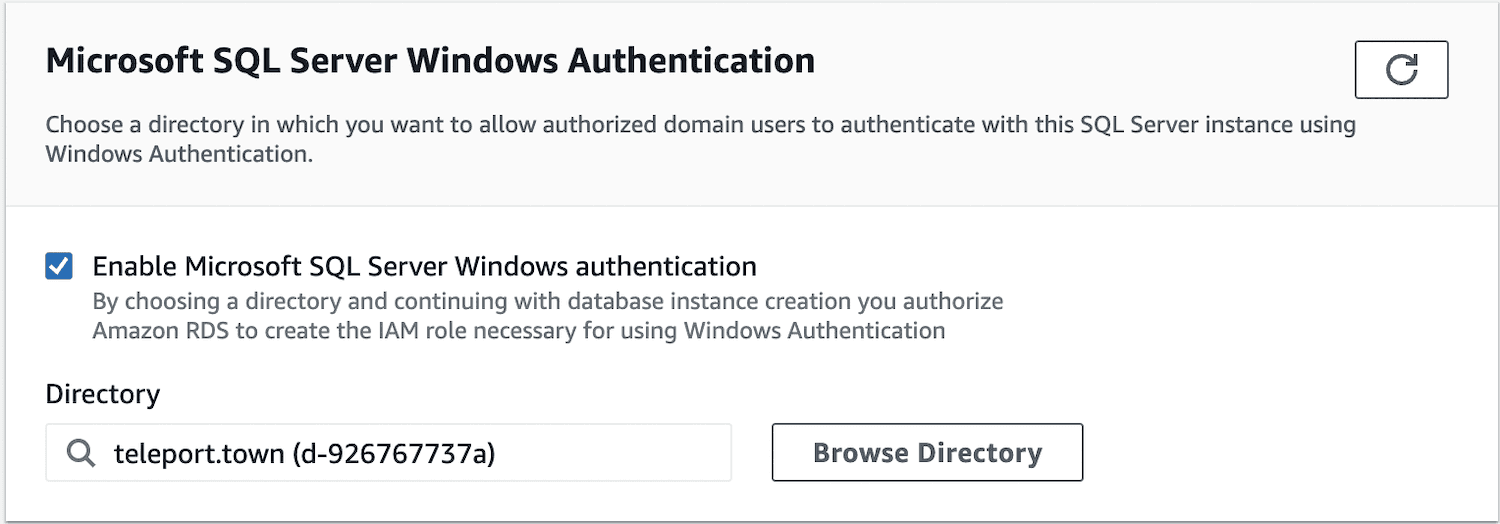
Task: Click the search magnifier icon in Directory field
Action: coord(80,454)
